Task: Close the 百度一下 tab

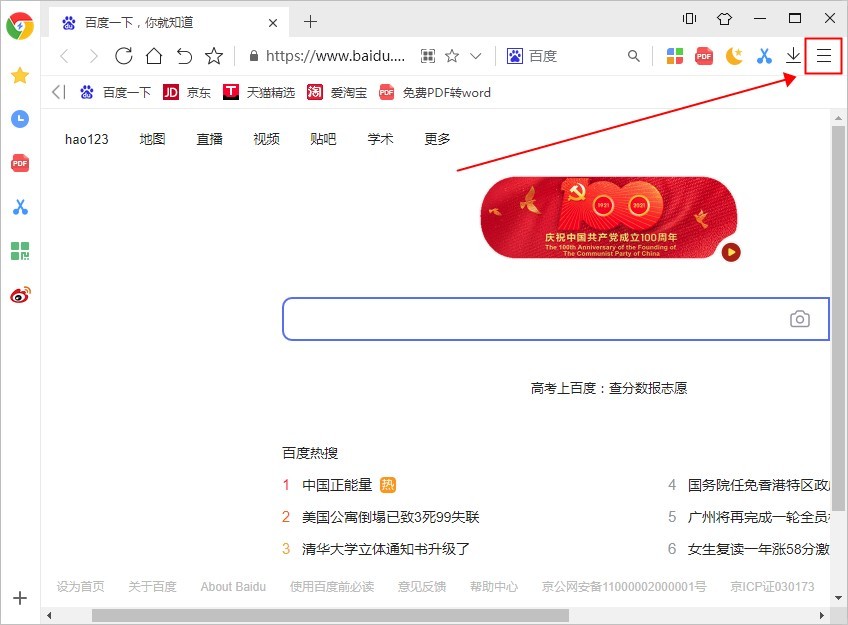Action: pos(273,23)
